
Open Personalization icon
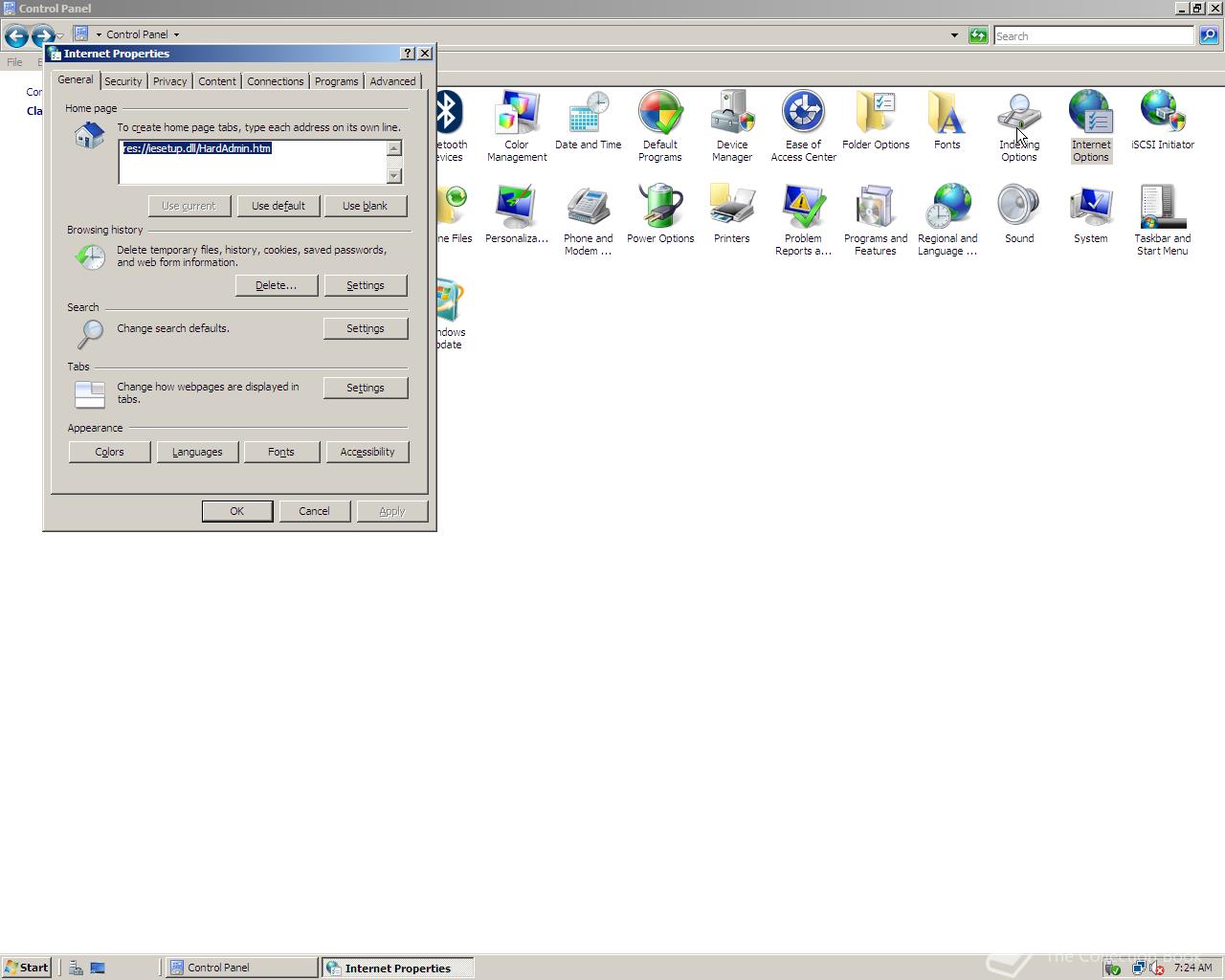(517, 214)
